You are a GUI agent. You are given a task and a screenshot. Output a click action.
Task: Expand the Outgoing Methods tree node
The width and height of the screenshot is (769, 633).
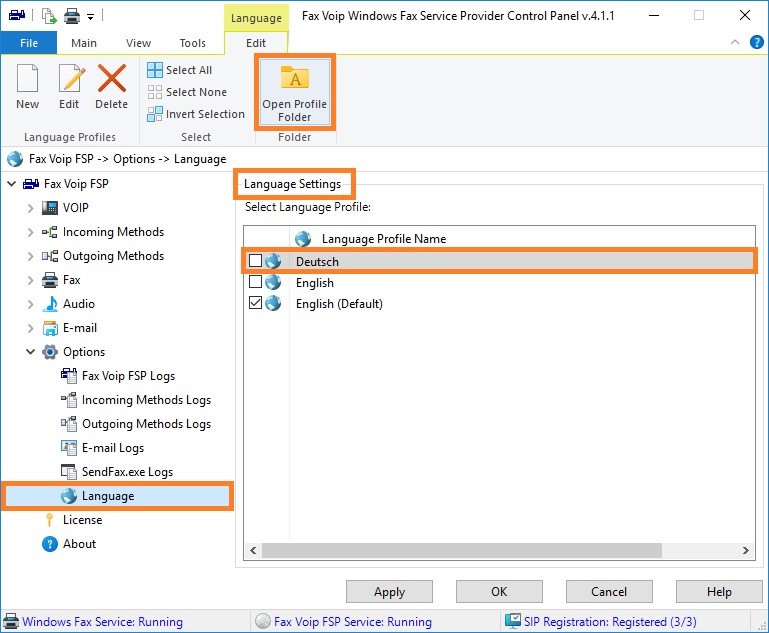tap(30, 256)
